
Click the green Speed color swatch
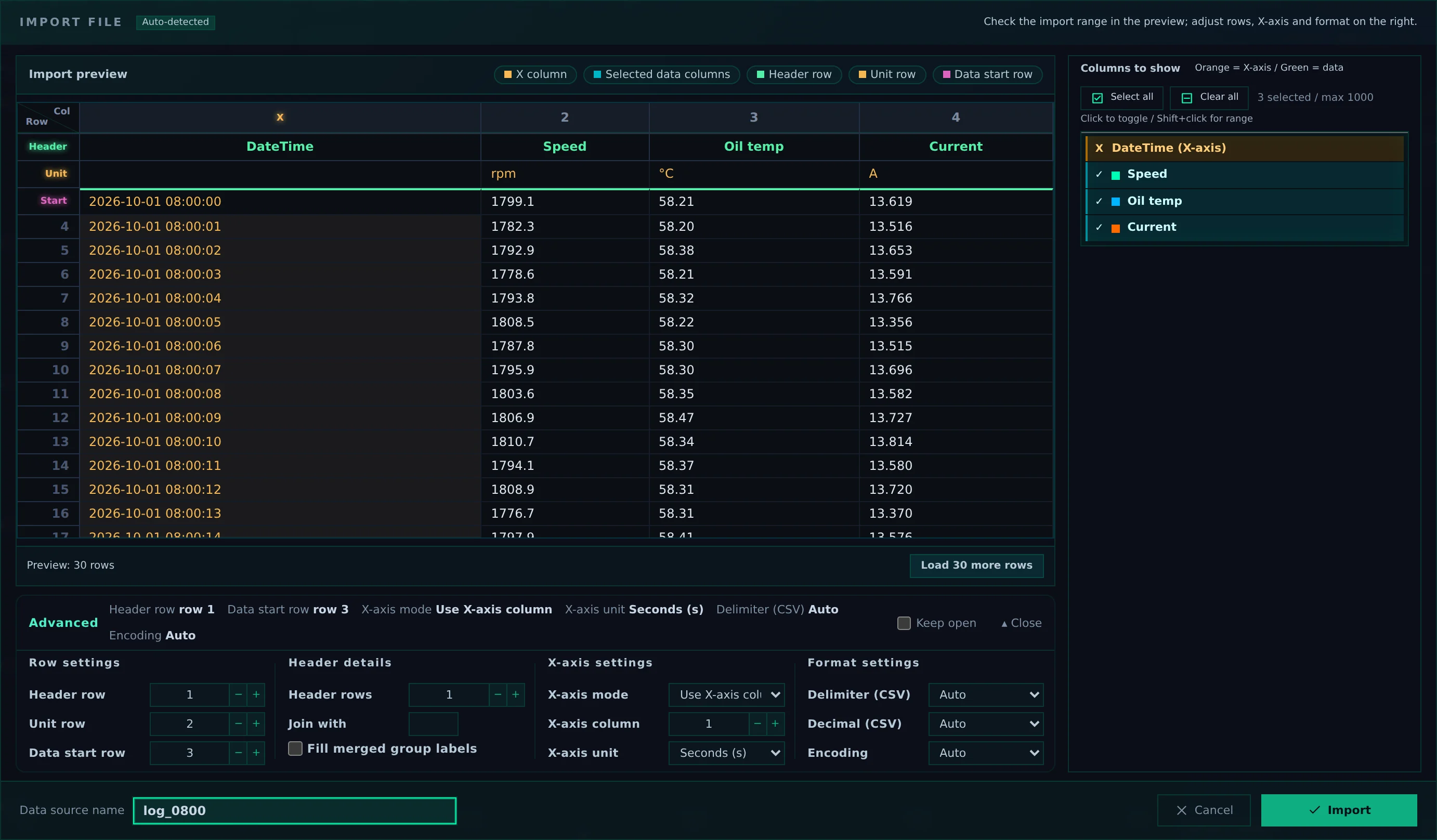(1115, 175)
